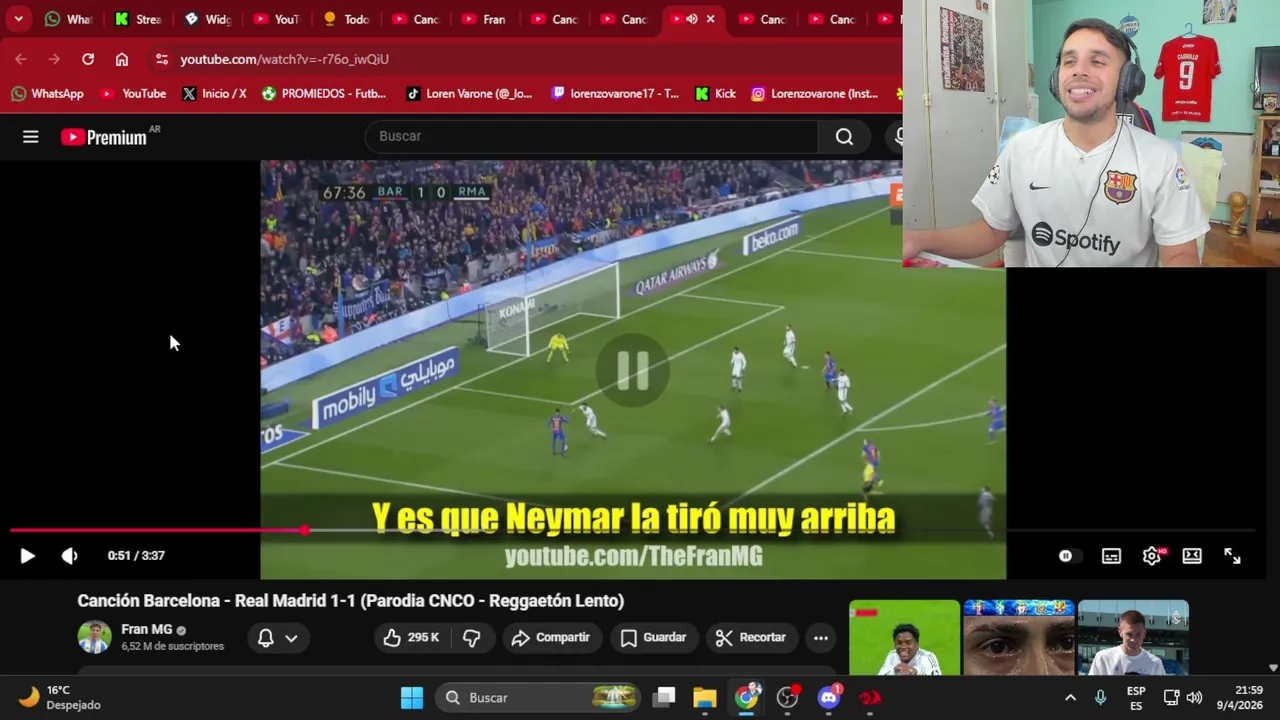Open the YouTube hamburger guide menu
Viewport: 1280px width, 720px height.
tap(31, 137)
